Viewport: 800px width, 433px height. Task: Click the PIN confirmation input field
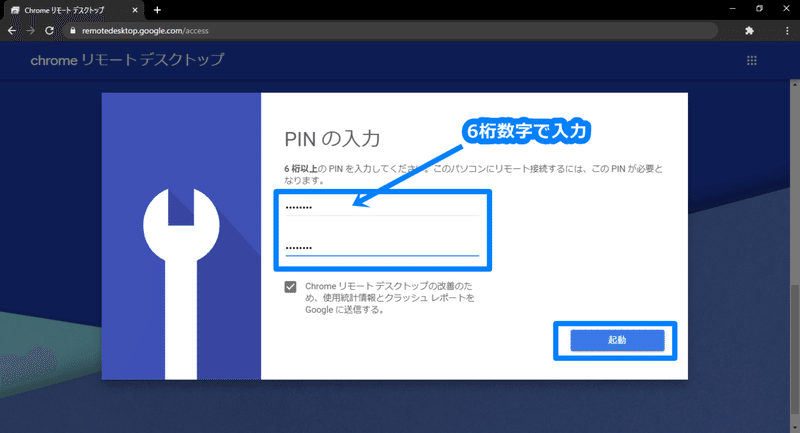382,247
